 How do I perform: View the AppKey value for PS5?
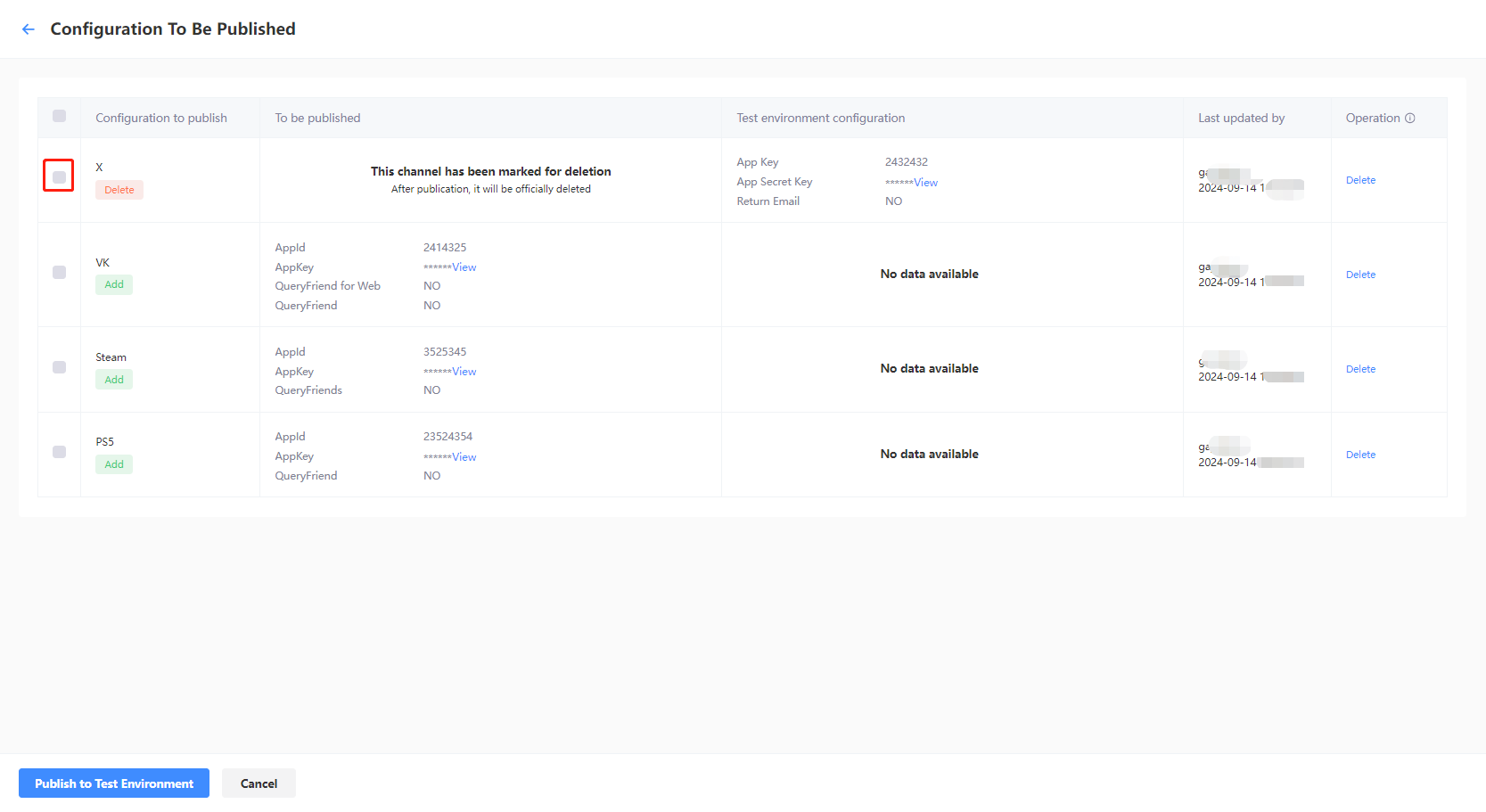464,456
